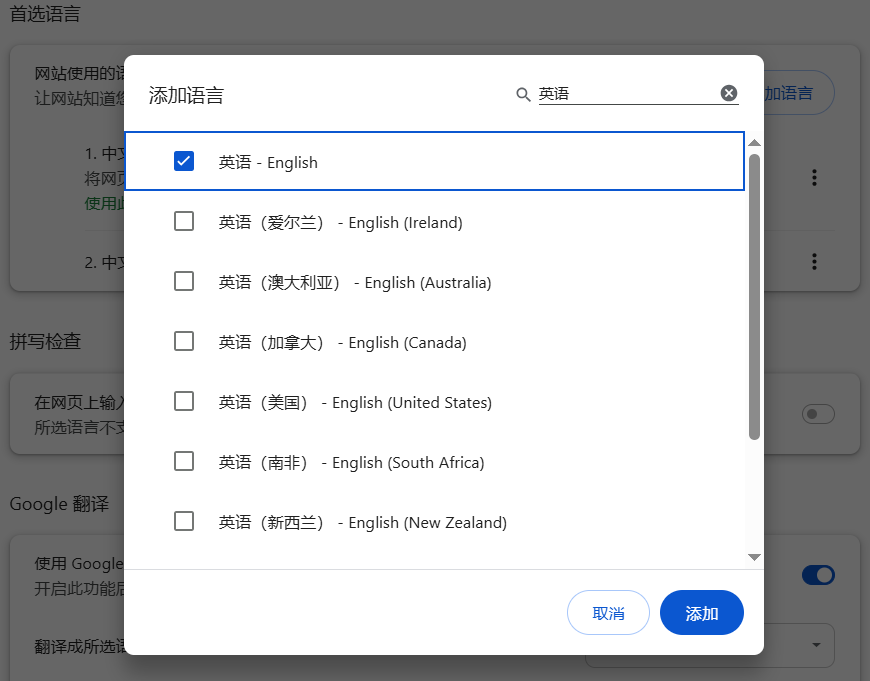Click the language list scrollbar thumb
The height and width of the screenshot is (681, 870).
tap(755, 295)
